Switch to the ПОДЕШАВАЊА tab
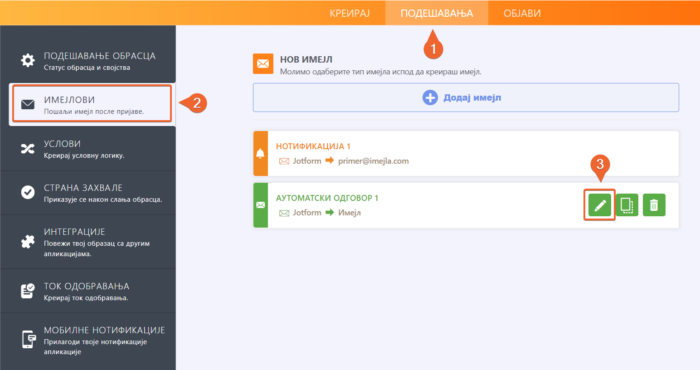700x370 pixels. pyautogui.click(x=437, y=13)
